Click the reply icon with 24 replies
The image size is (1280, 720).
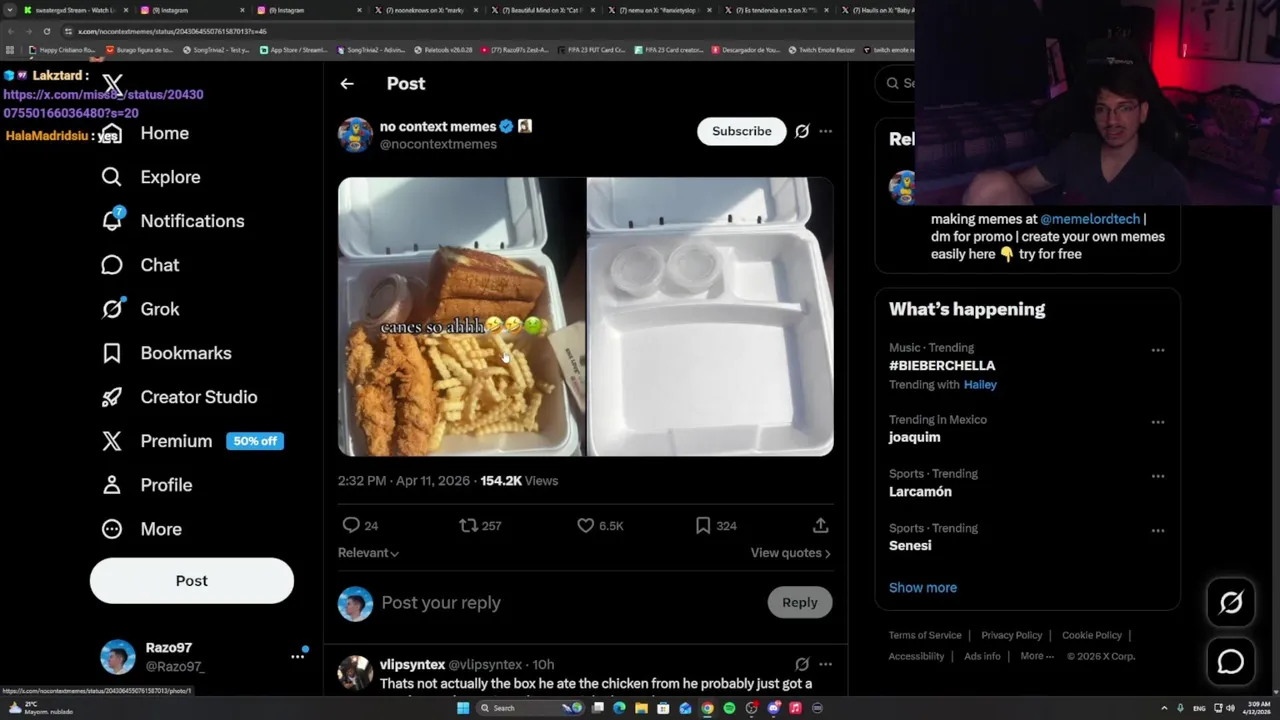[x=351, y=525]
